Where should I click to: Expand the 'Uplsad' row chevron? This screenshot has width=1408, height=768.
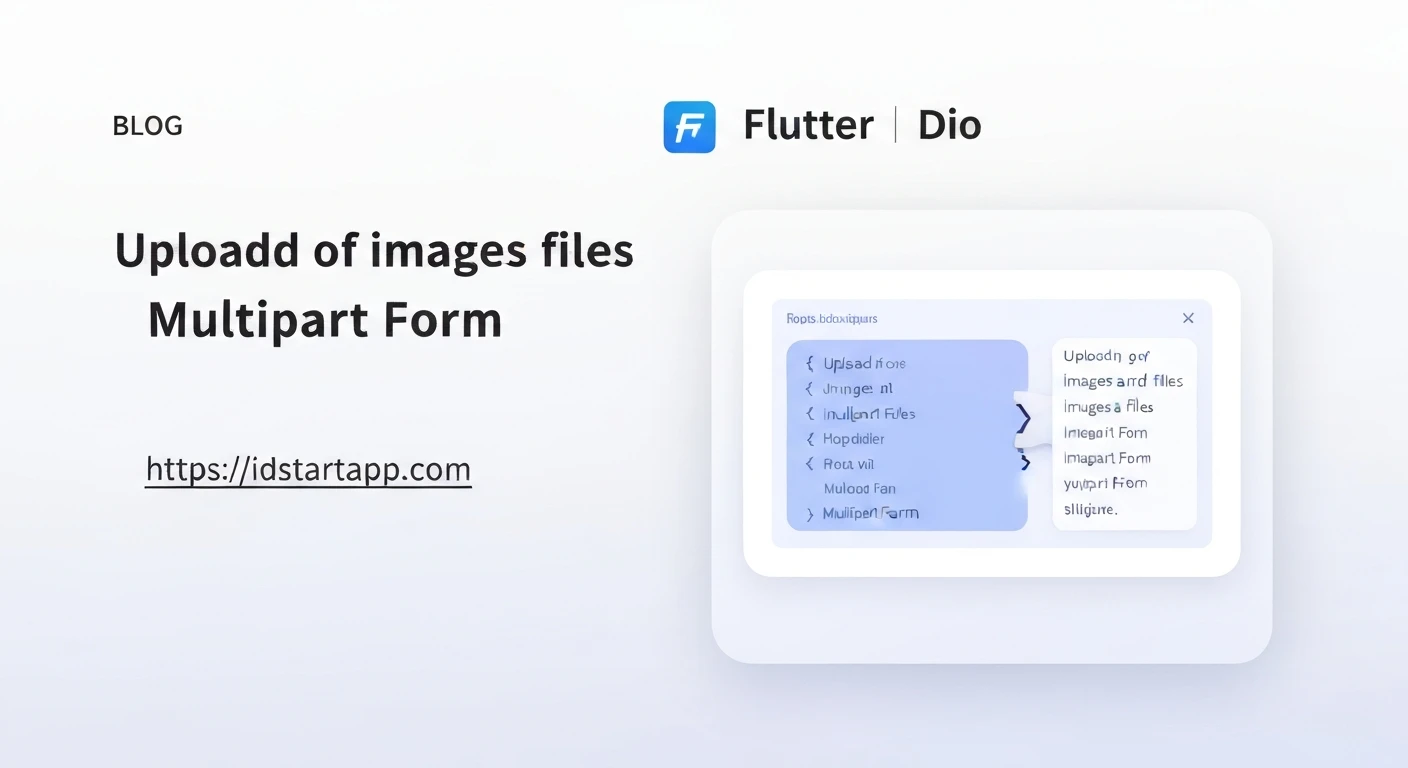[x=810, y=363]
